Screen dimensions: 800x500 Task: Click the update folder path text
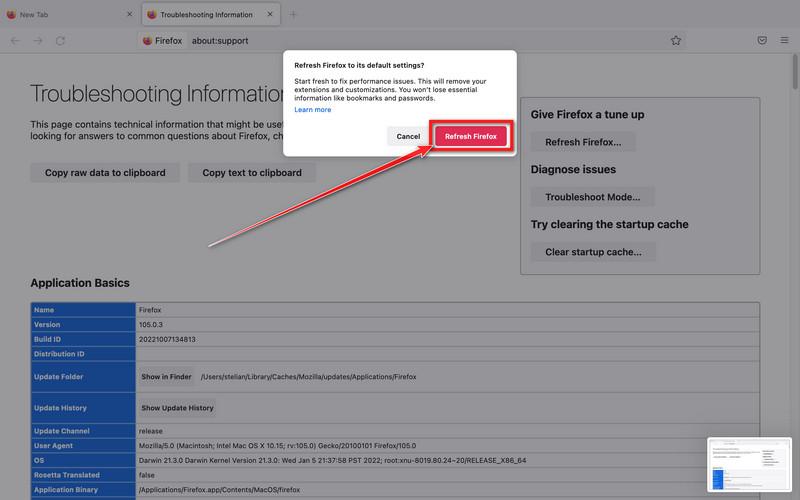[309, 377]
